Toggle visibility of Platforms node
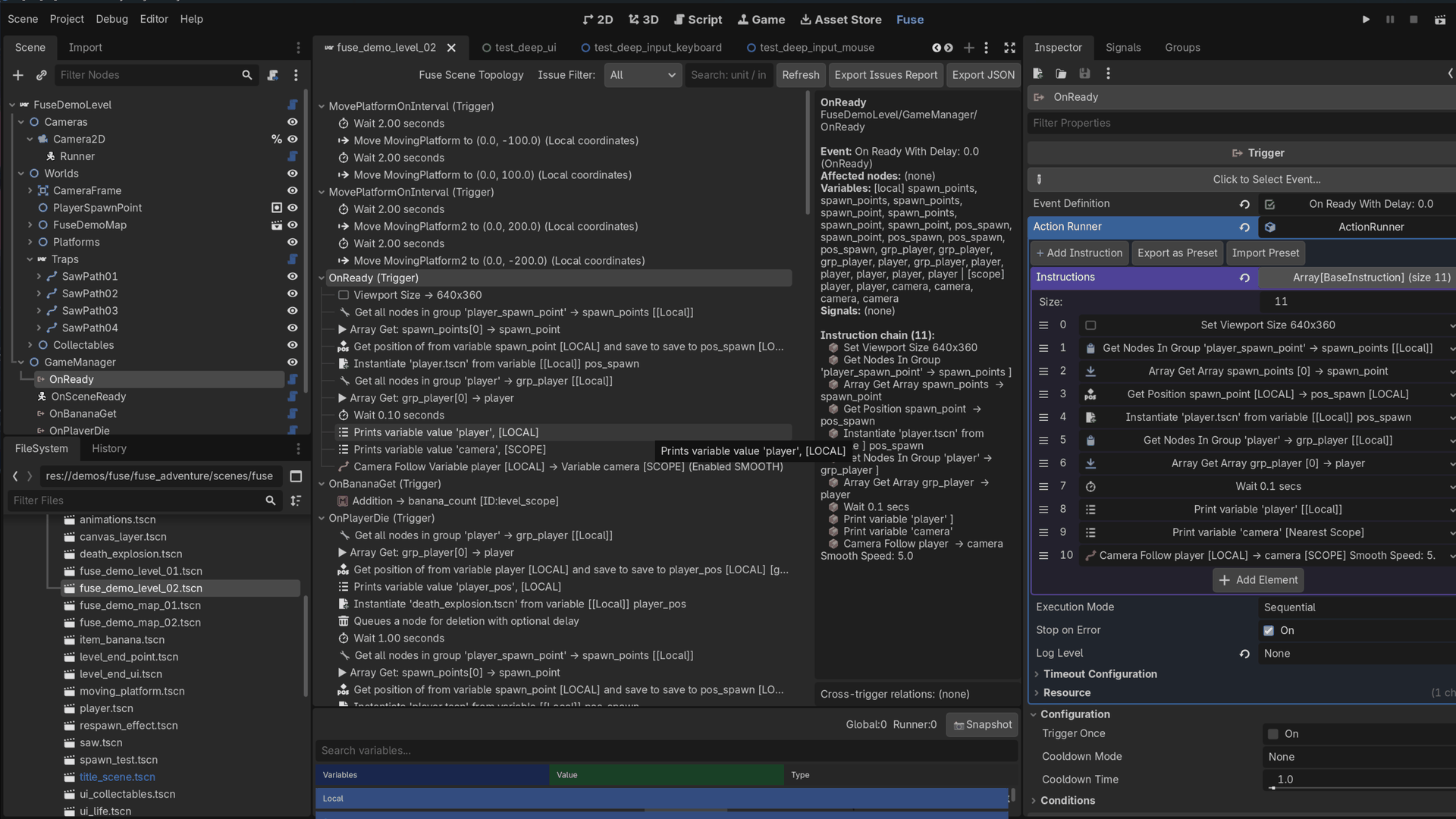 click(x=292, y=242)
